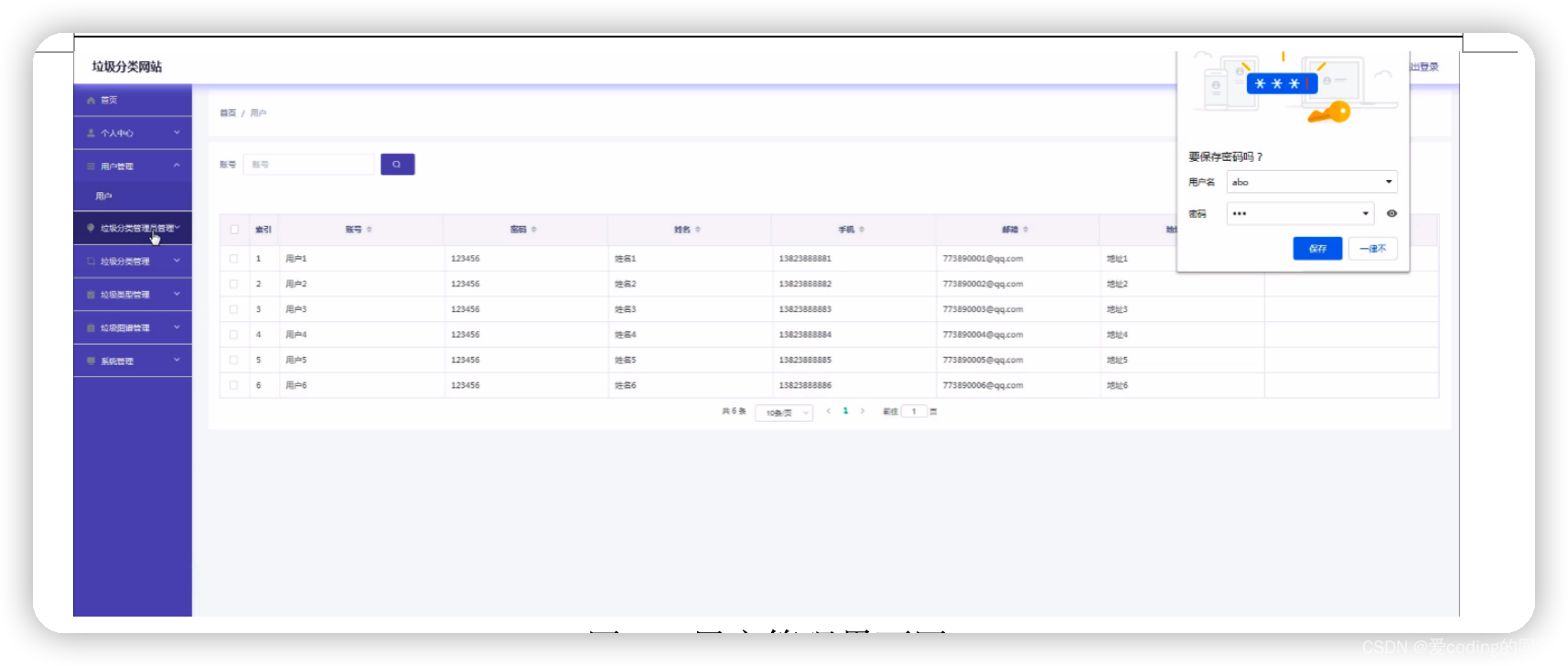This screenshot has width=1568, height=666.
Task: Sort the table by 姓名 column arrows
Action: [698, 230]
